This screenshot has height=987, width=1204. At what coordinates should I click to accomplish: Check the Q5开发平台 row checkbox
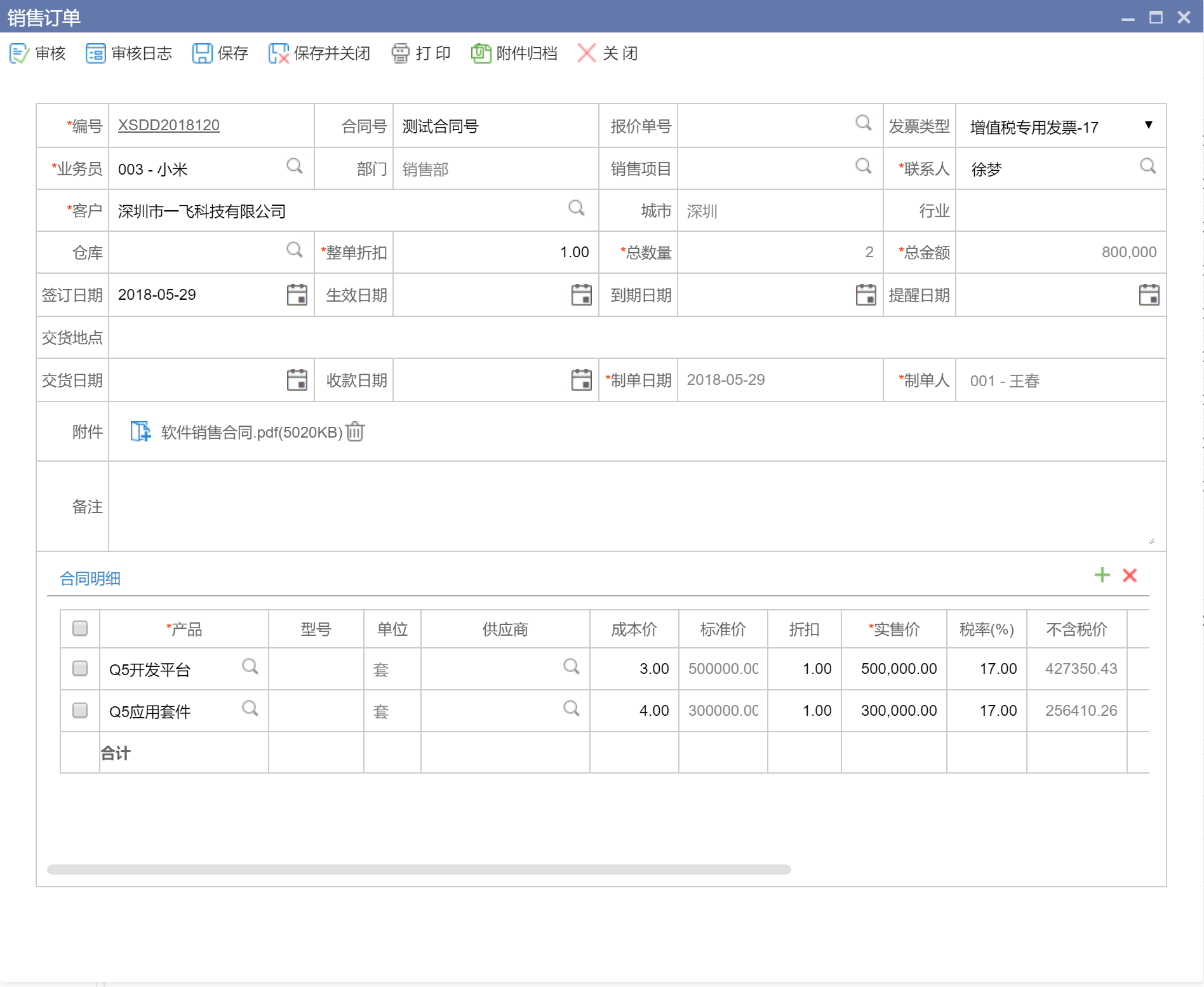click(x=80, y=668)
